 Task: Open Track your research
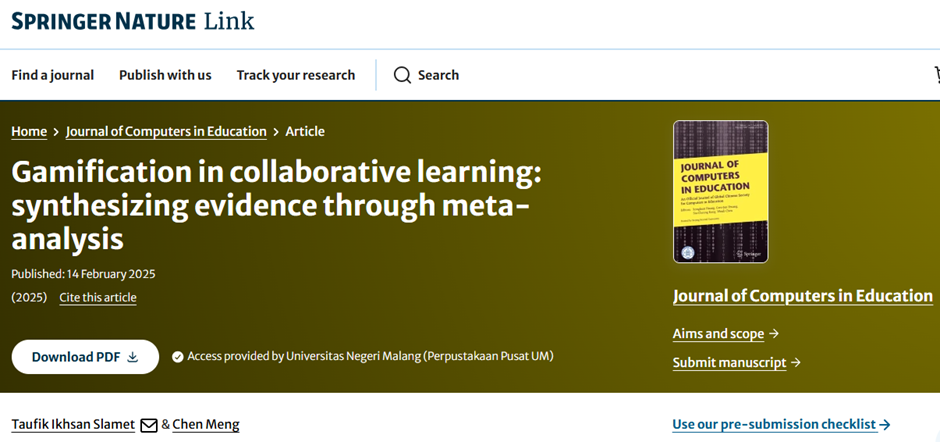(x=296, y=75)
